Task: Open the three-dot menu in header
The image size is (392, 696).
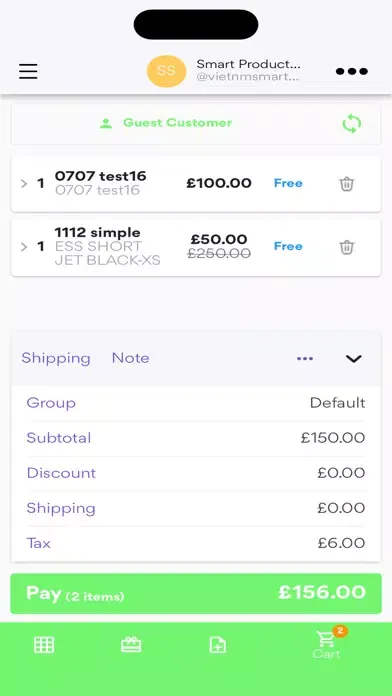Action: click(352, 71)
